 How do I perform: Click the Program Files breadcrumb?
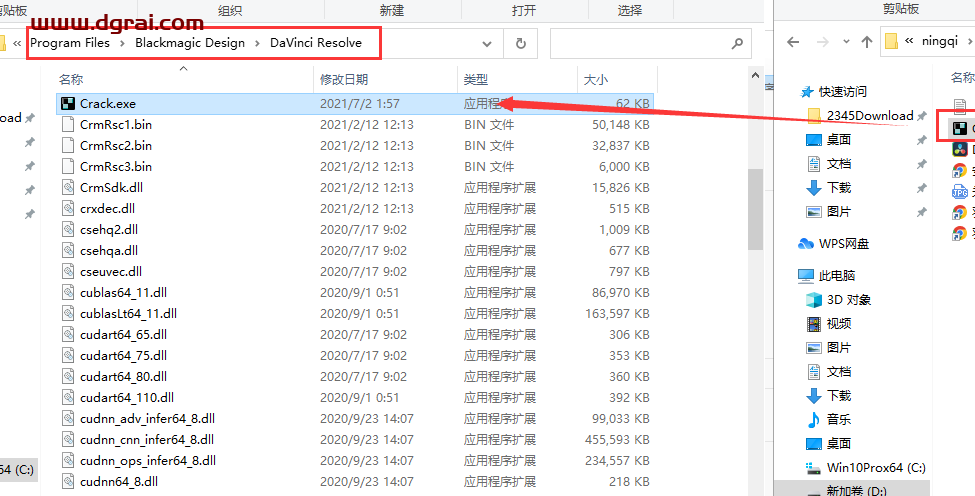pos(70,43)
